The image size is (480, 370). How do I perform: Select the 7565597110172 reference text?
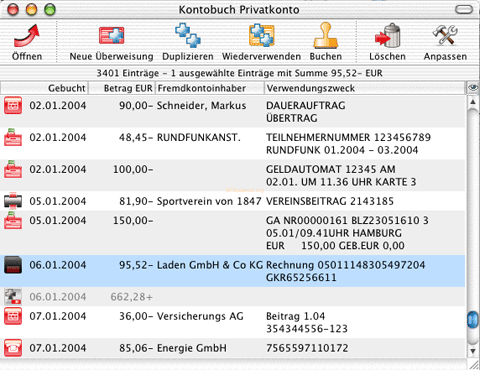coord(307,348)
